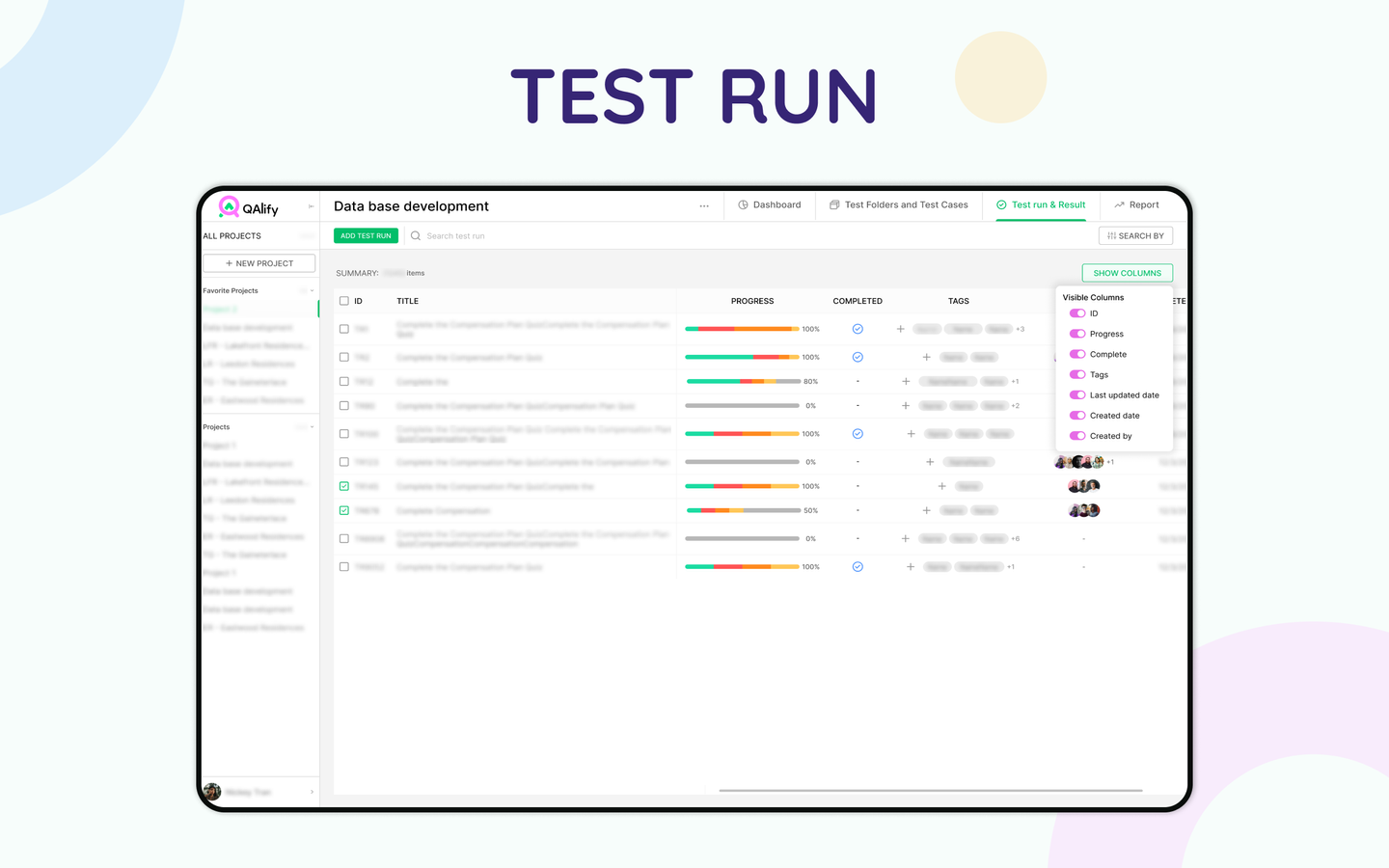
Task: Click the PROGRESS column header
Action: point(752,301)
